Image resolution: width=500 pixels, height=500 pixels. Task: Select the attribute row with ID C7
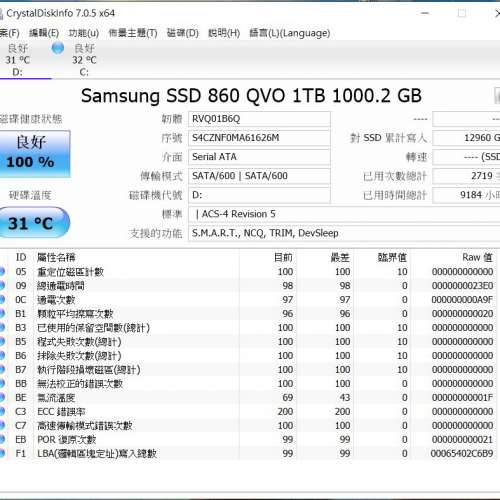(248, 426)
